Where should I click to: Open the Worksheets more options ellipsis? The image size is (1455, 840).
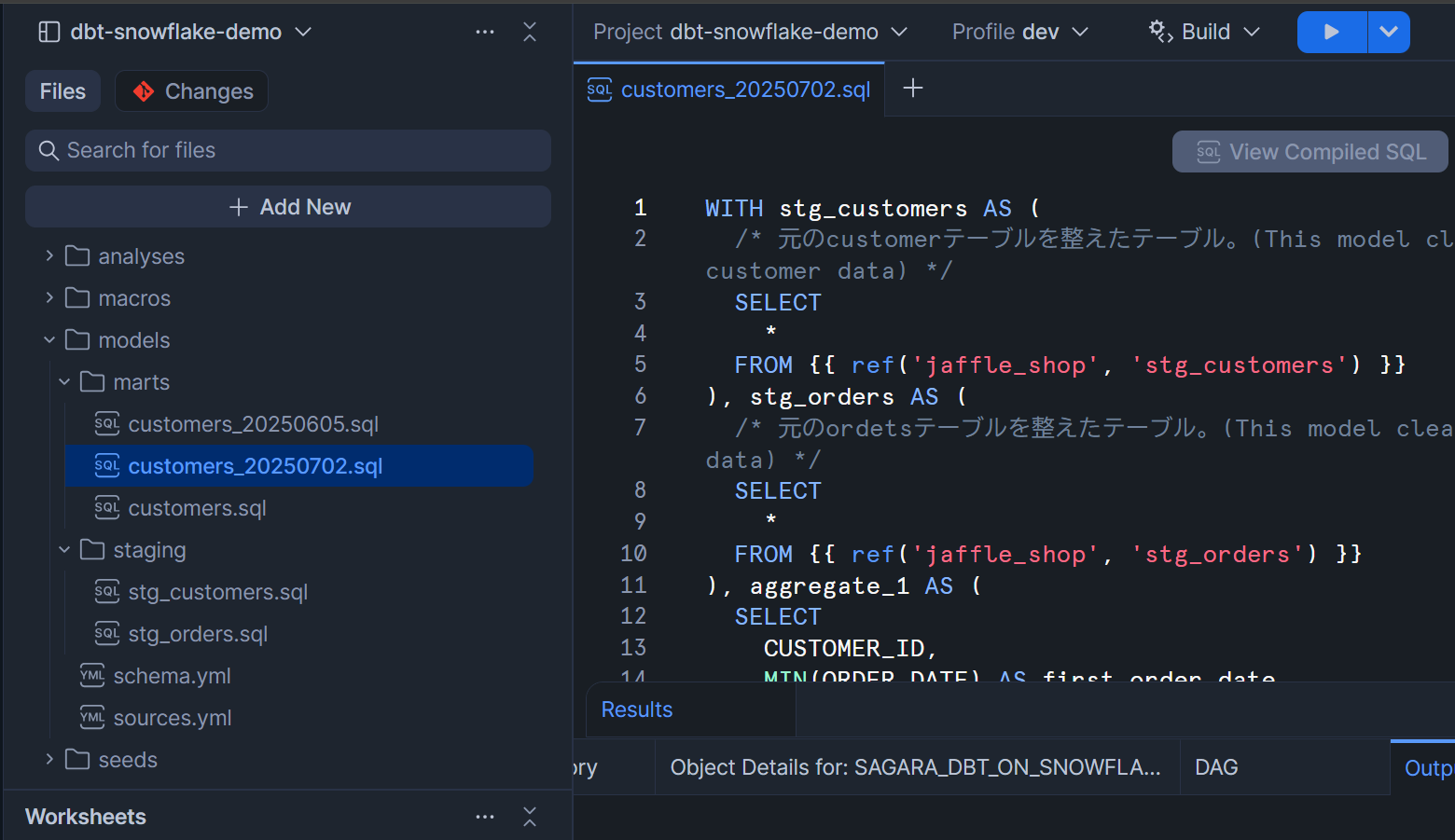tap(485, 817)
